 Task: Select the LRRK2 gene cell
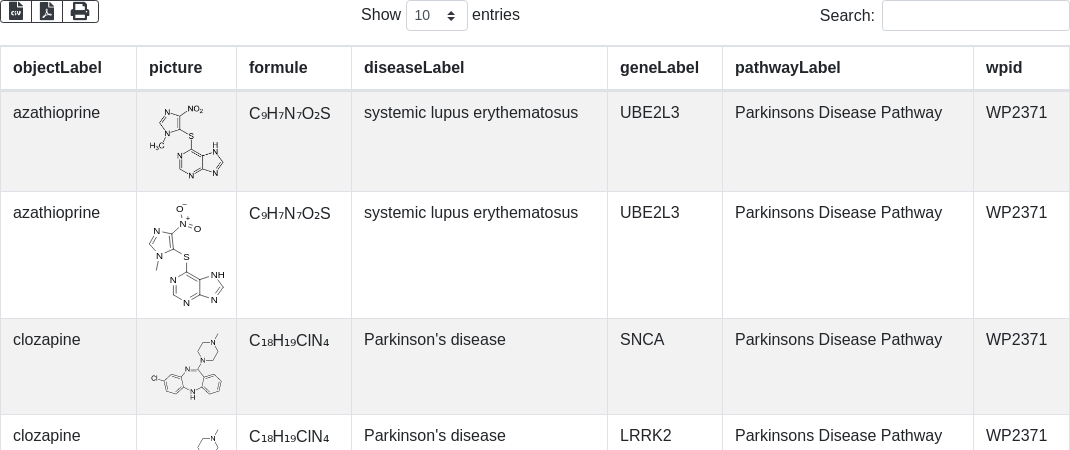pos(646,436)
